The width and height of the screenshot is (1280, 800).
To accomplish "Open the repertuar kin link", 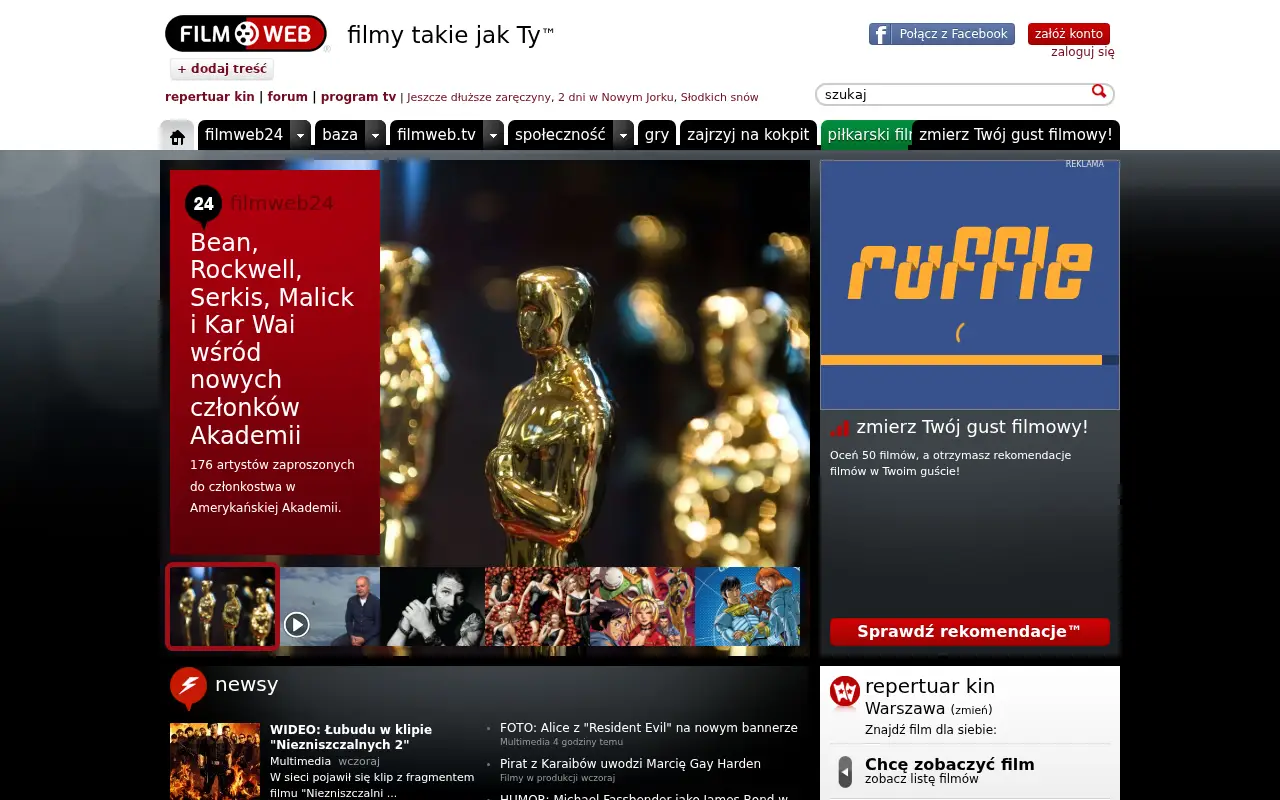I will (x=210, y=97).
